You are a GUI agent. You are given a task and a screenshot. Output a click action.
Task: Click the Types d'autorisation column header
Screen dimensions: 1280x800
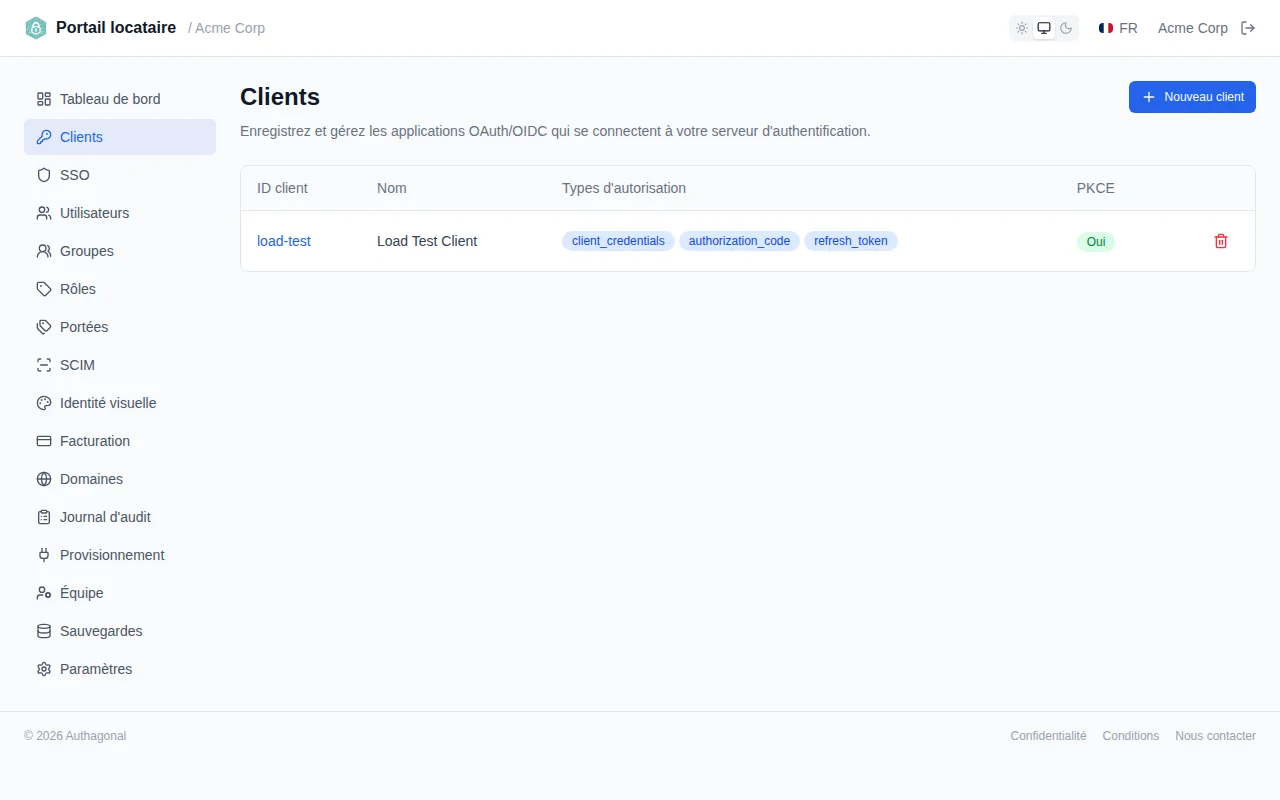tap(624, 188)
